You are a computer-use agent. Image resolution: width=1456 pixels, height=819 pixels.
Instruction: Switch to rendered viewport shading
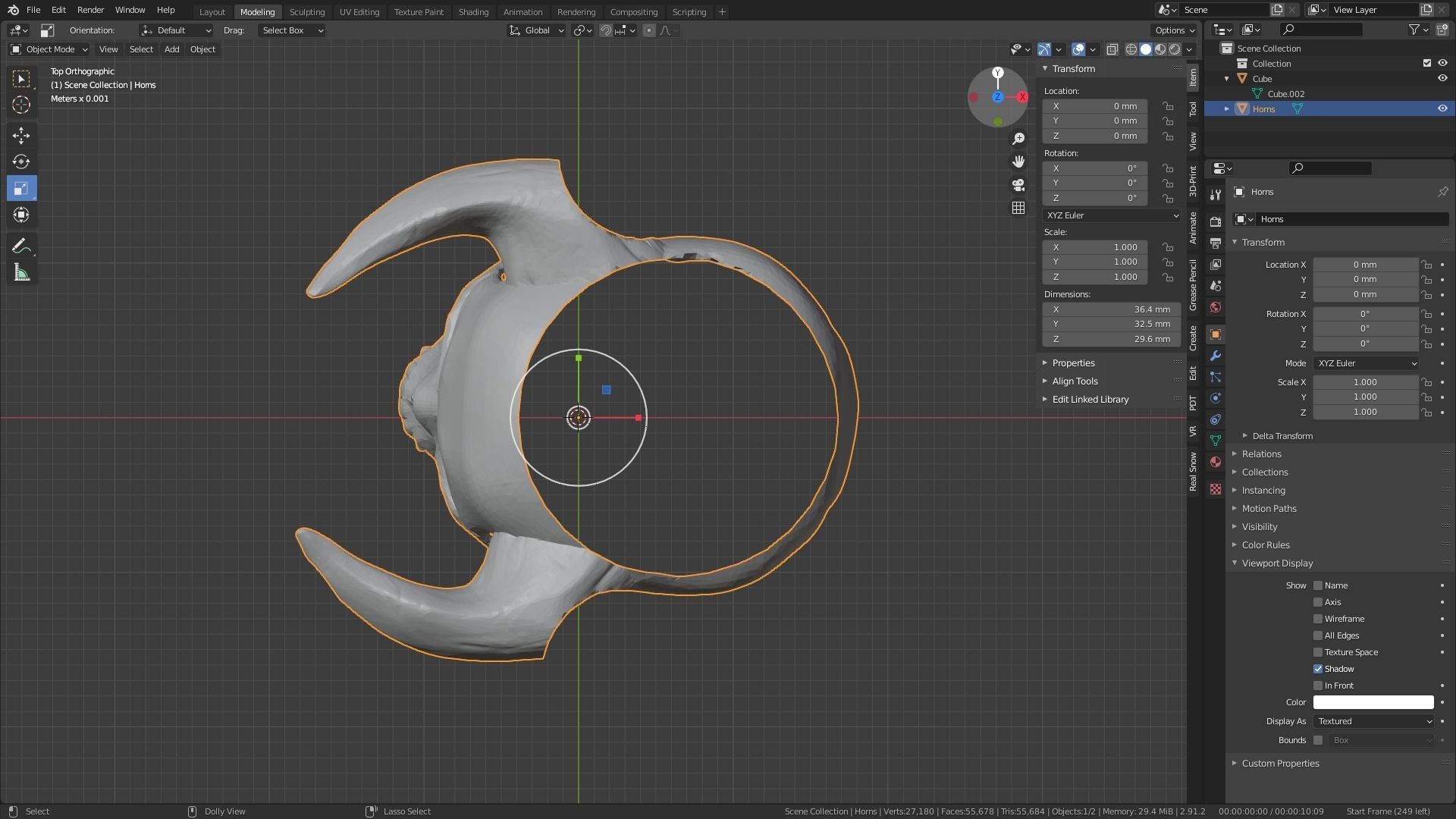pyautogui.click(x=1175, y=49)
